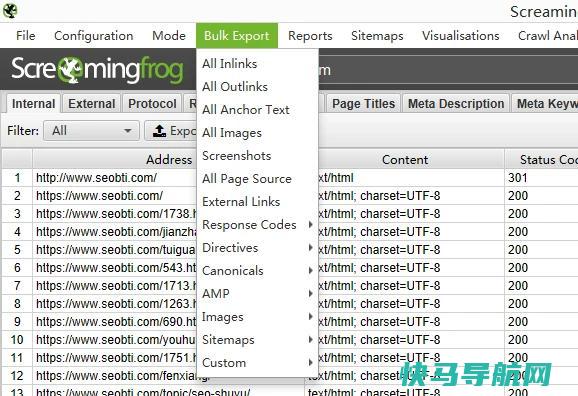Click the URL input field in header
This screenshot has width=578, height=396.
[448, 70]
